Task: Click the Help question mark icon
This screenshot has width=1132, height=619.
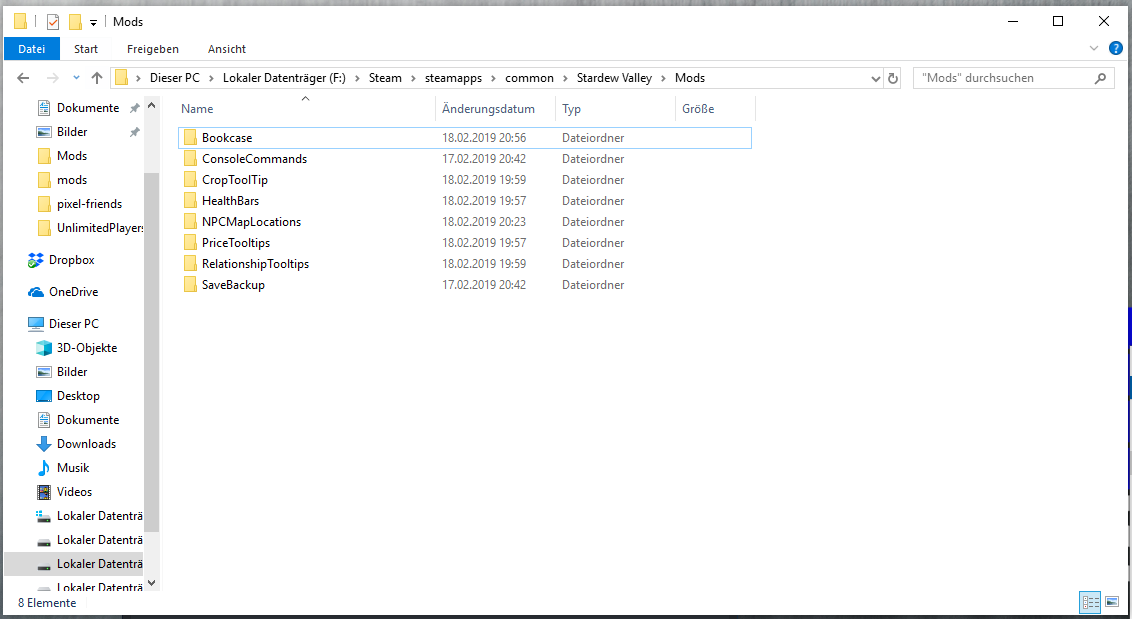Action: tap(1115, 48)
